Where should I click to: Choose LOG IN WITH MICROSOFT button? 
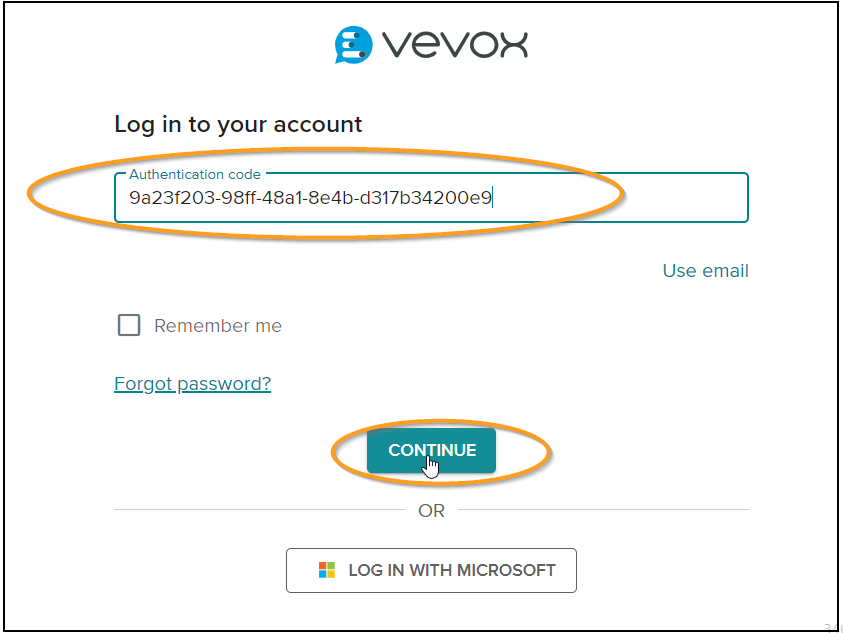(x=431, y=571)
